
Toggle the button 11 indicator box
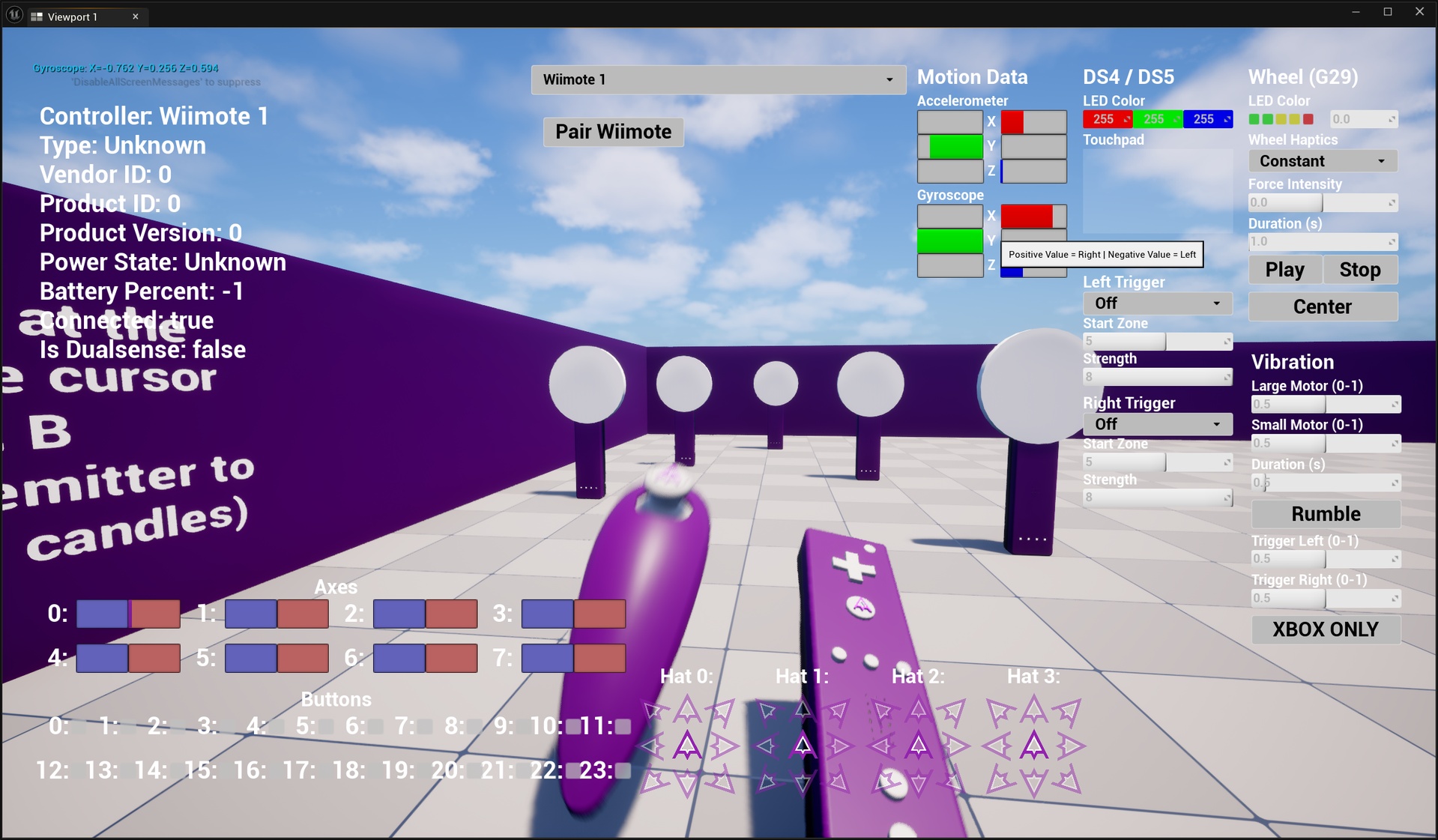tap(623, 726)
